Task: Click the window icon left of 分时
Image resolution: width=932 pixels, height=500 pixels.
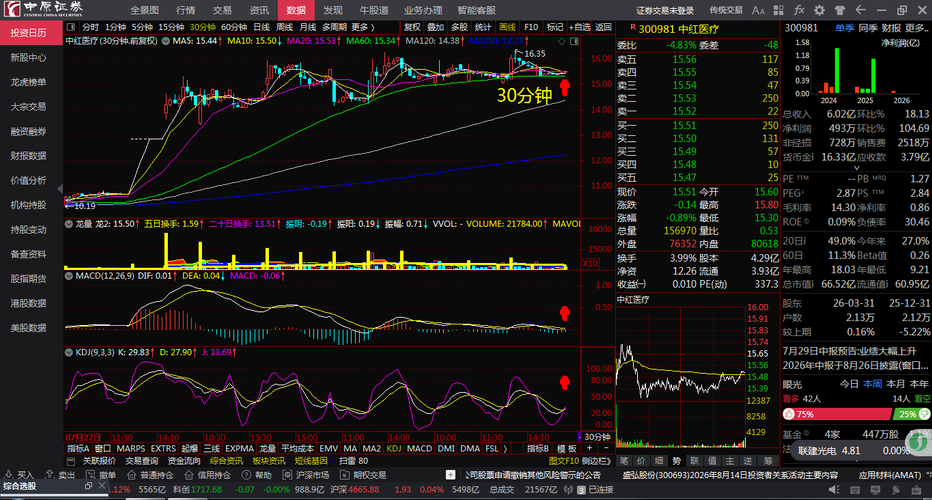Action: point(71,27)
